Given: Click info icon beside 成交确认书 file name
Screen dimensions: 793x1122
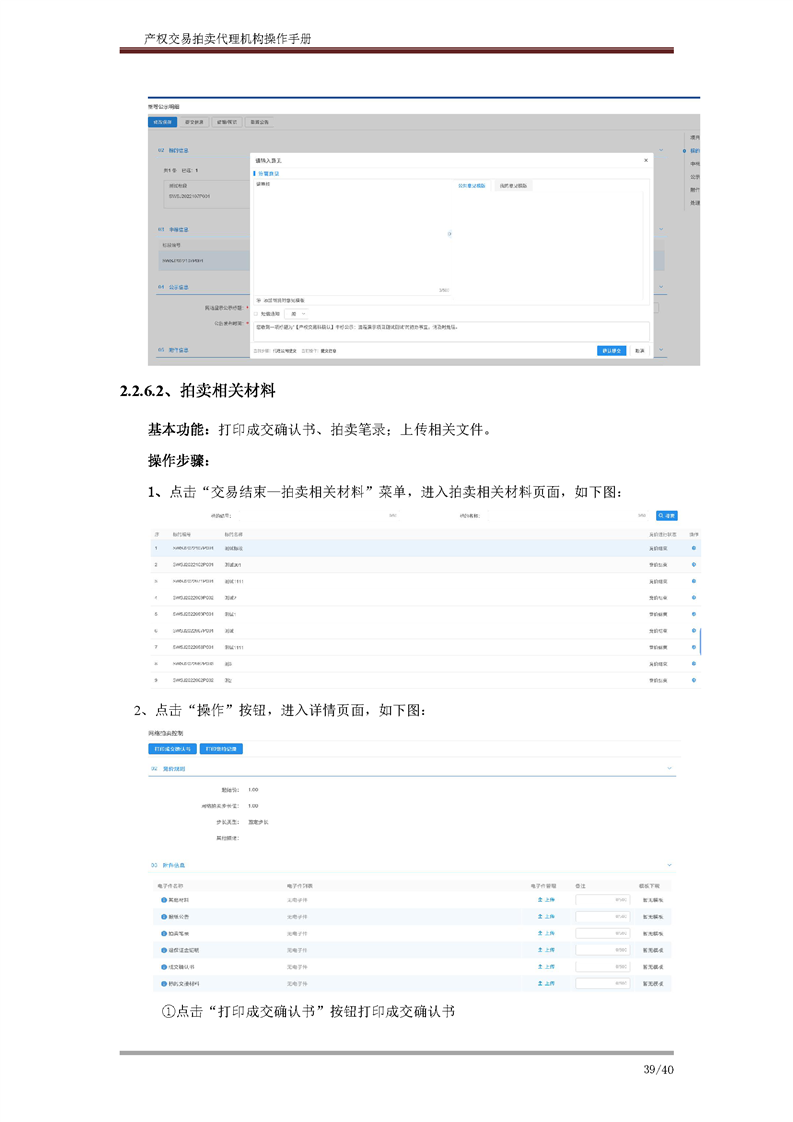Looking at the screenshot, I should click(164, 967).
